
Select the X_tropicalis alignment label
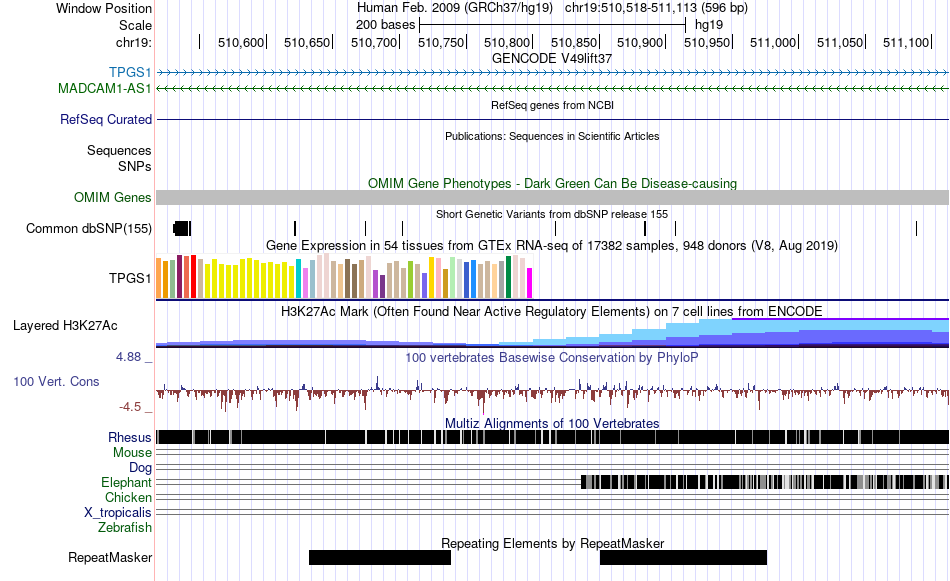point(118,513)
